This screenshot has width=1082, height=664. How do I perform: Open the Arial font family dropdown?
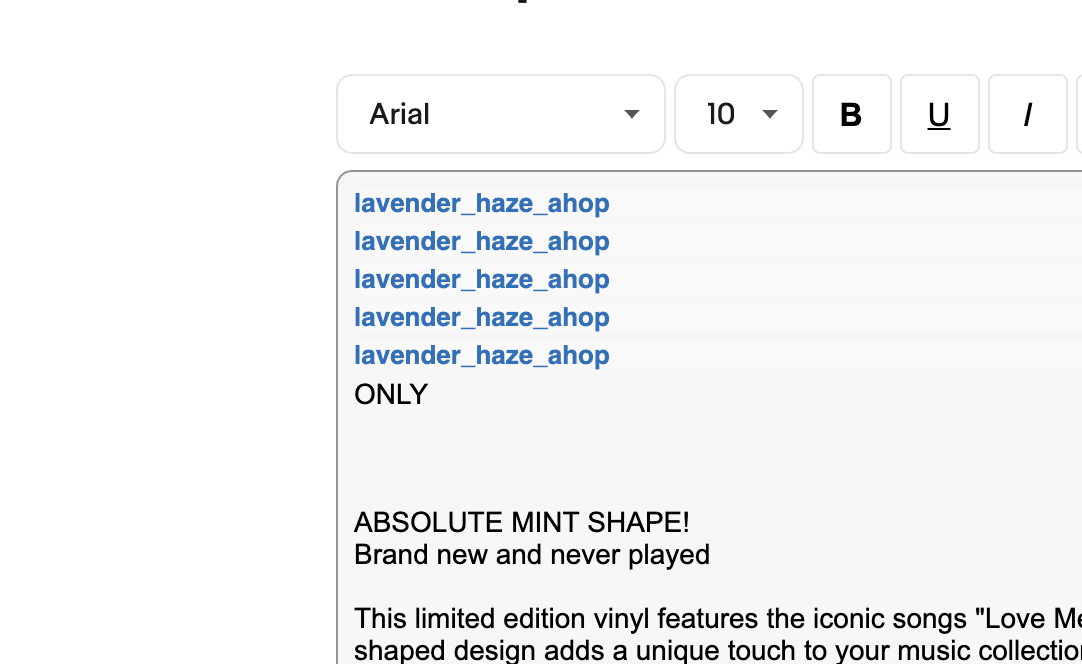501,114
